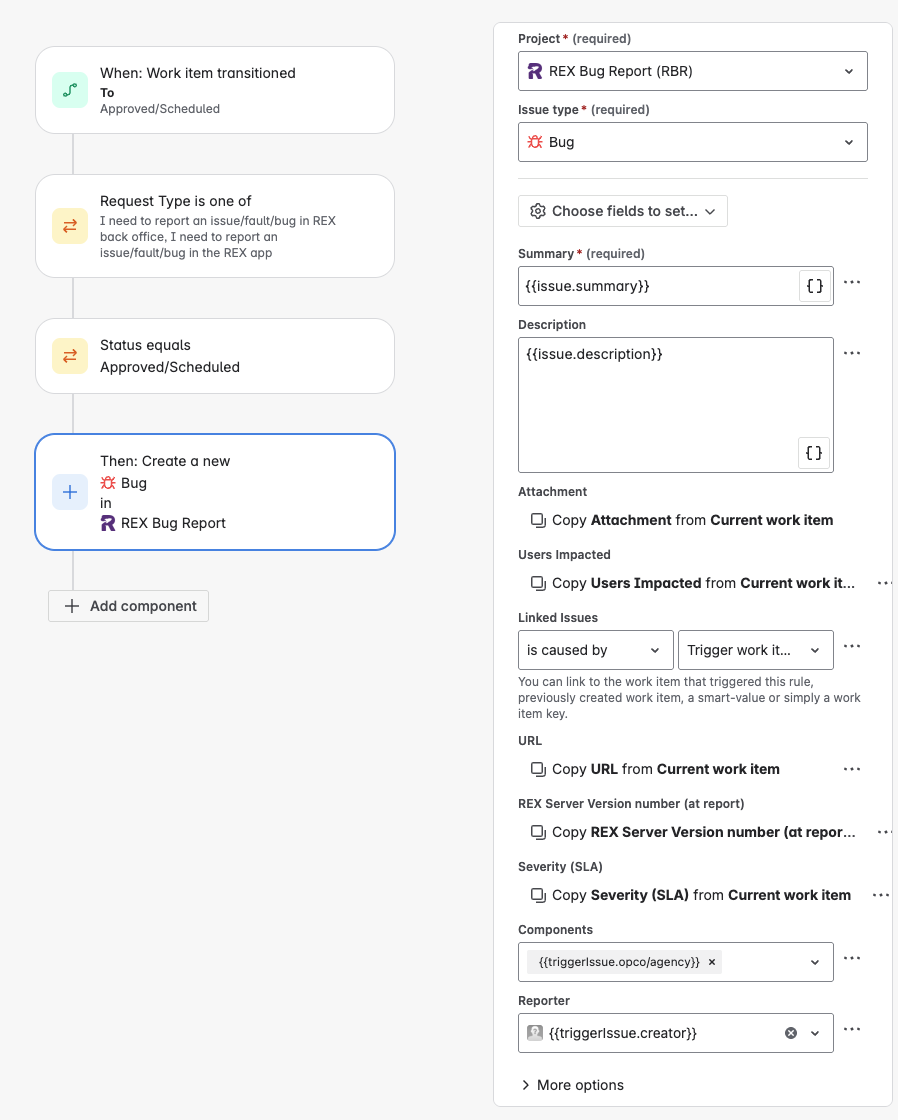The height and width of the screenshot is (1120, 898).
Task: Open the Issue type dropdown showing Bug
Action: tap(693, 142)
